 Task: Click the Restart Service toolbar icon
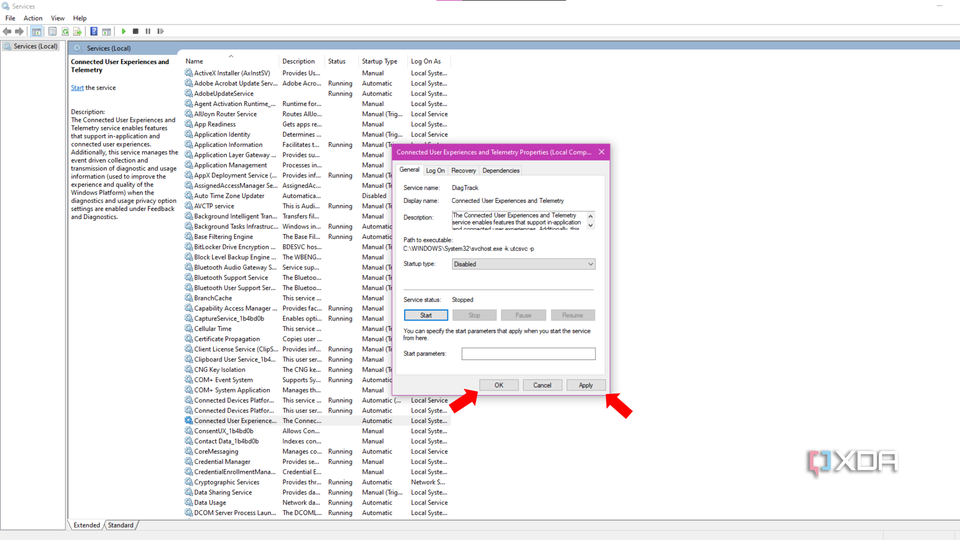[160, 31]
